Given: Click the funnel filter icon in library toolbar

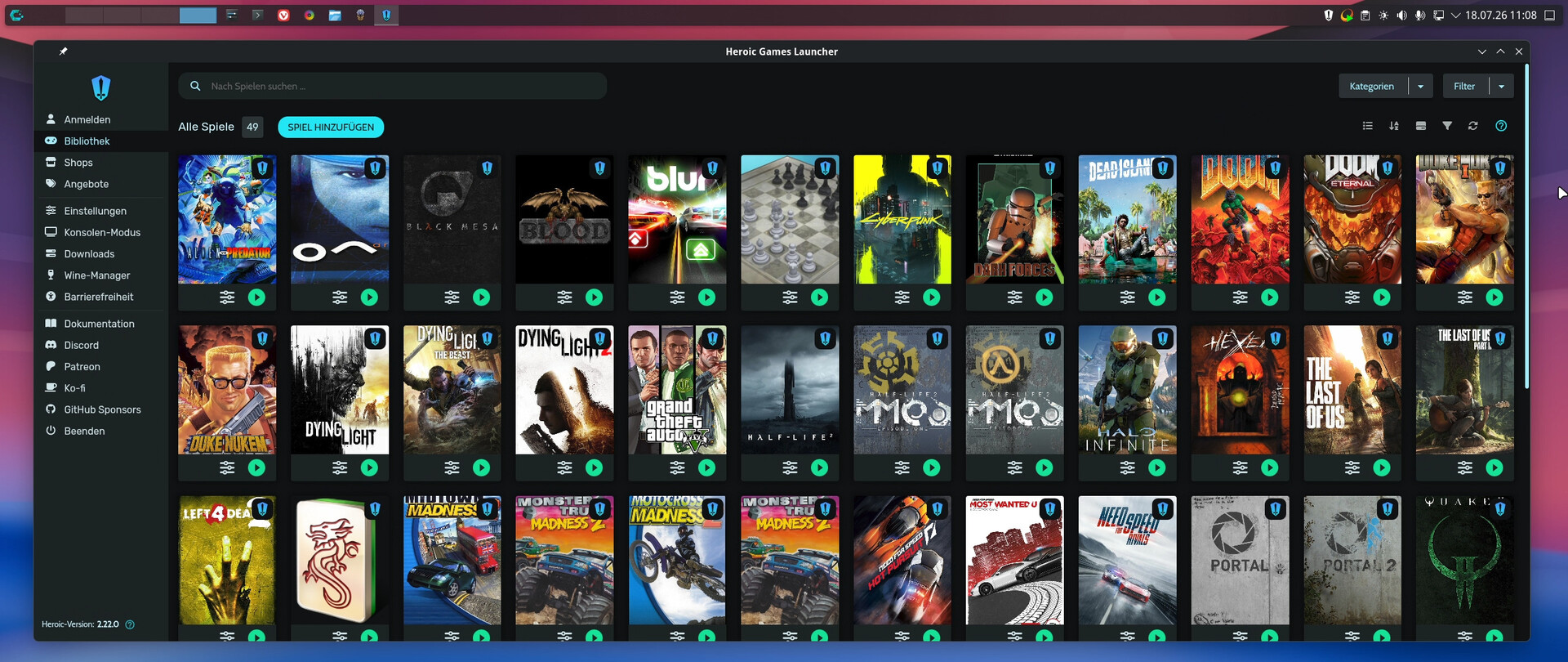Looking at the screenshot, I should click(1447, 126).
